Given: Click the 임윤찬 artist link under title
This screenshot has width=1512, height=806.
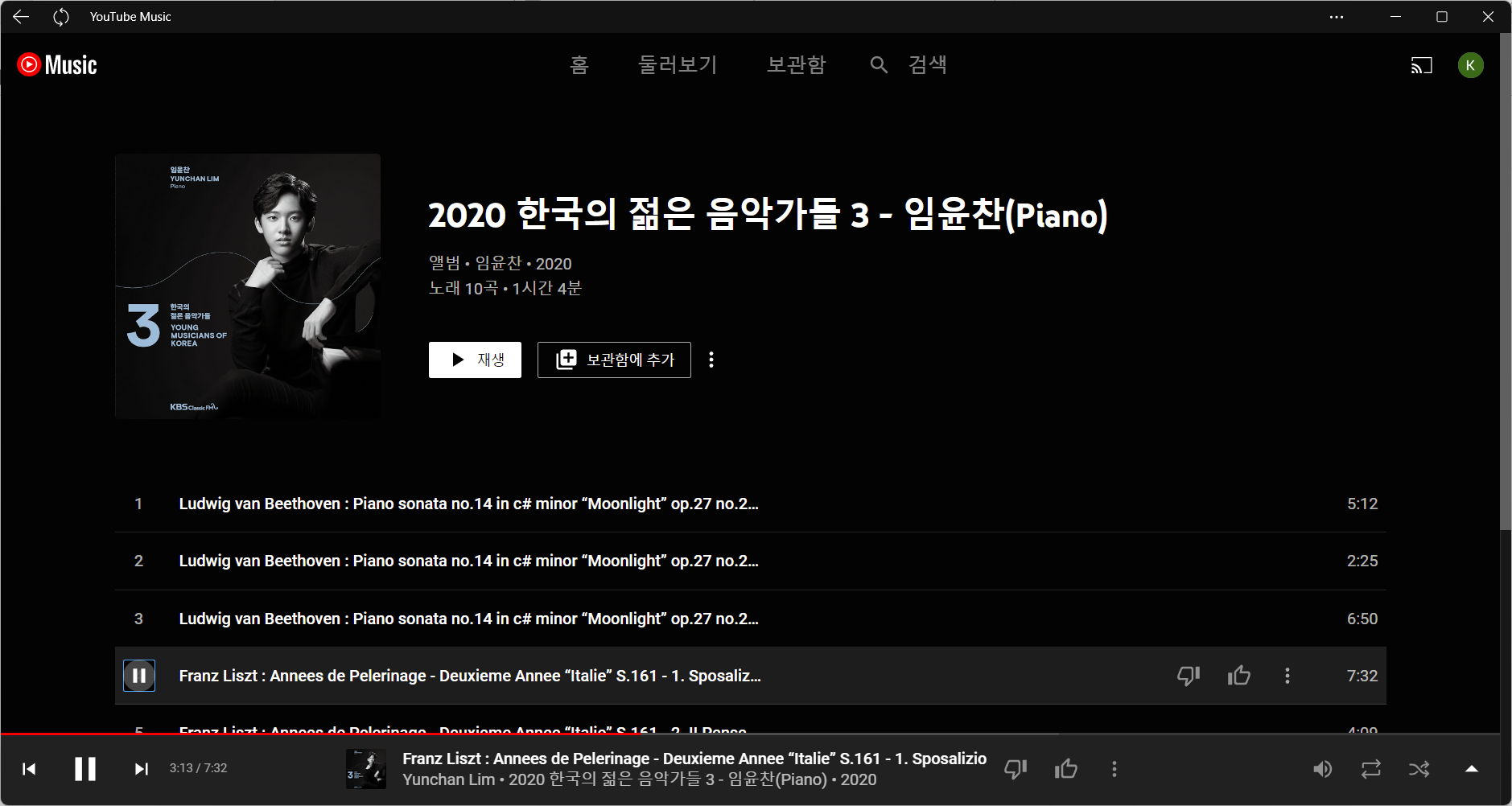Looking at the screenshot, I should (499, 263).
